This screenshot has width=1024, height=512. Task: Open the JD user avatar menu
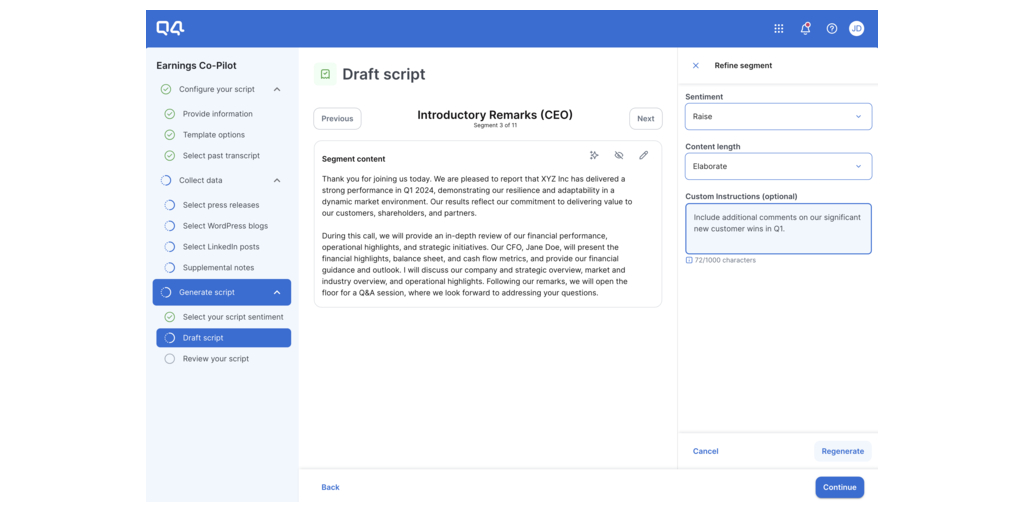coord(856,29)
